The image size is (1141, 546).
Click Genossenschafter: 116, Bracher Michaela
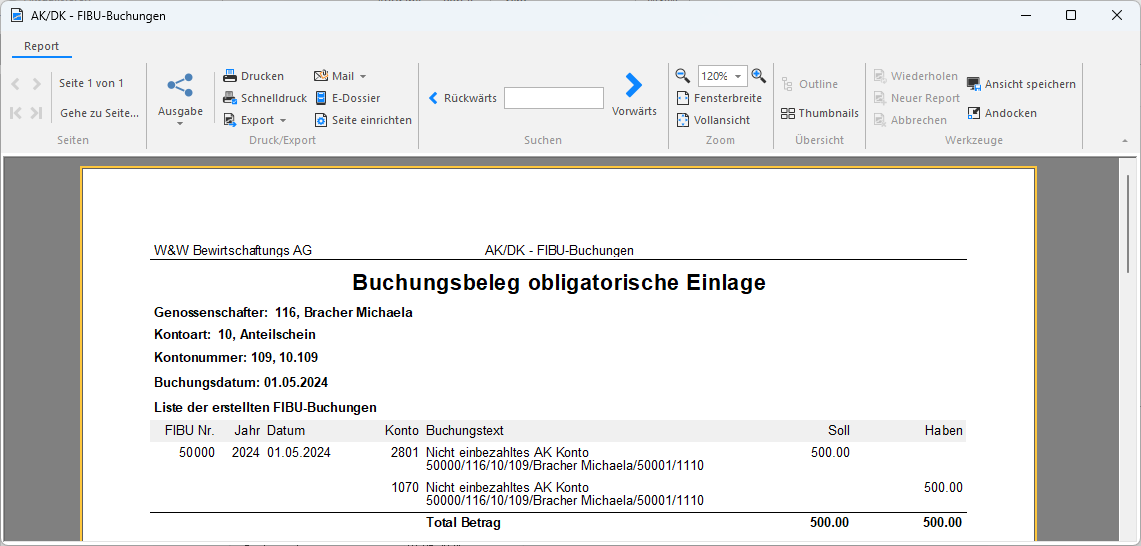point(284,312)
